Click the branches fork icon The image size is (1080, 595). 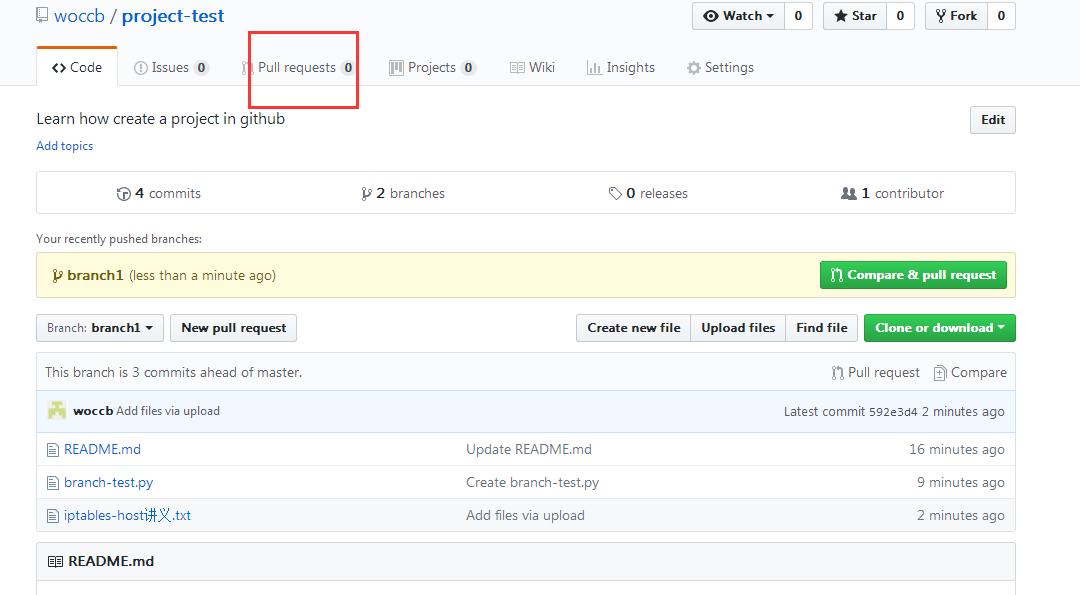366,194
